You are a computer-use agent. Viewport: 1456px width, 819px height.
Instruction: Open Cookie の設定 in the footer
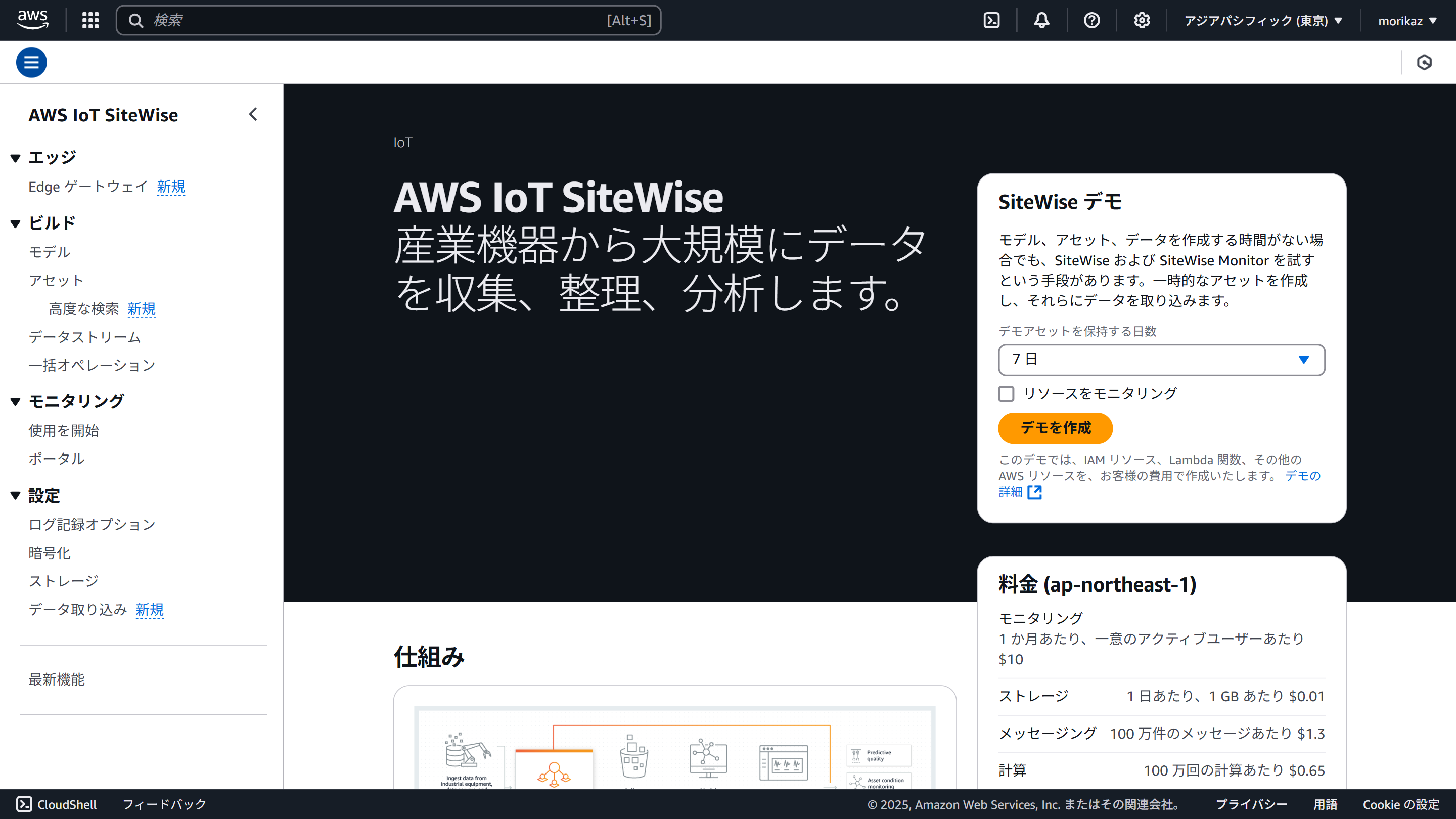click(1401, 804)
